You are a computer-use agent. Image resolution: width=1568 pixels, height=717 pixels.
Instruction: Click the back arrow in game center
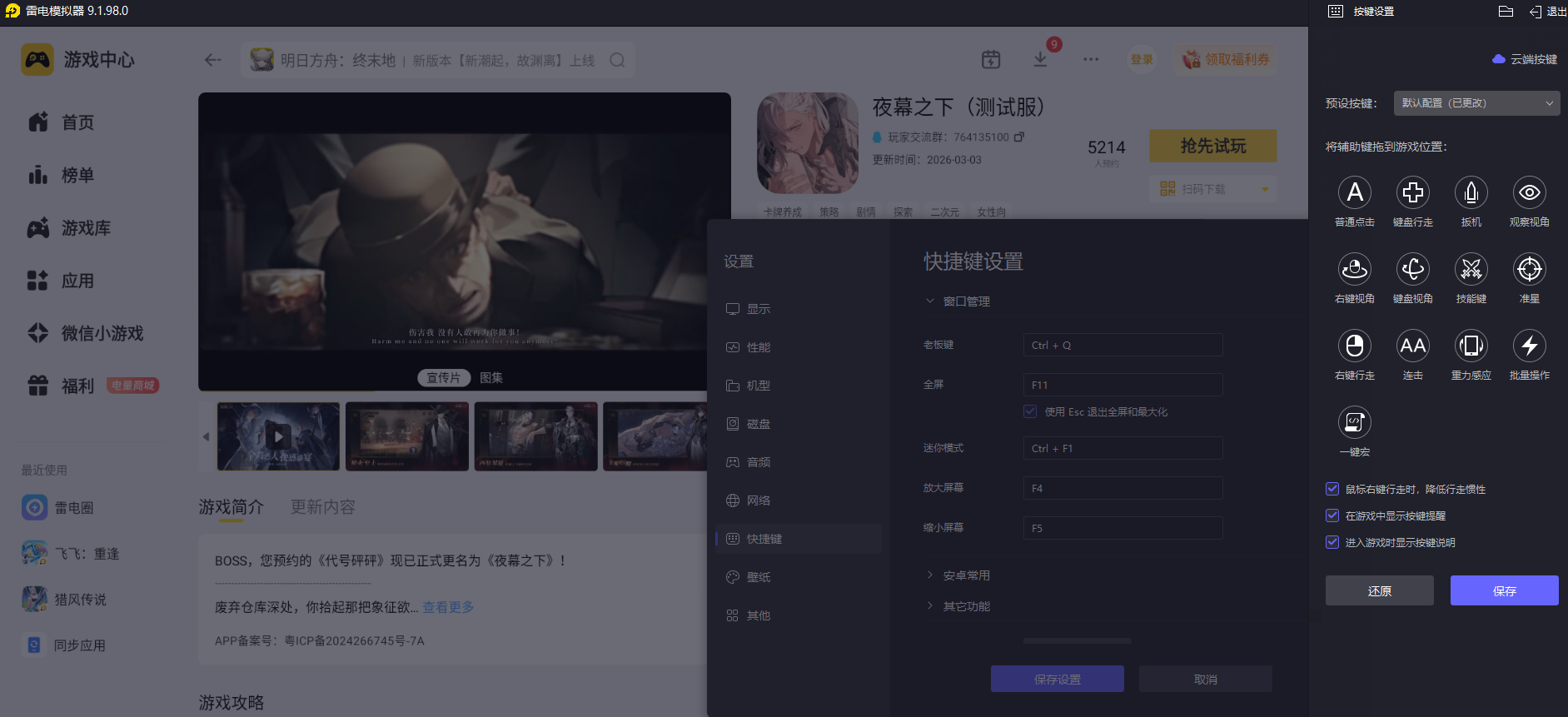click(213, 60)
